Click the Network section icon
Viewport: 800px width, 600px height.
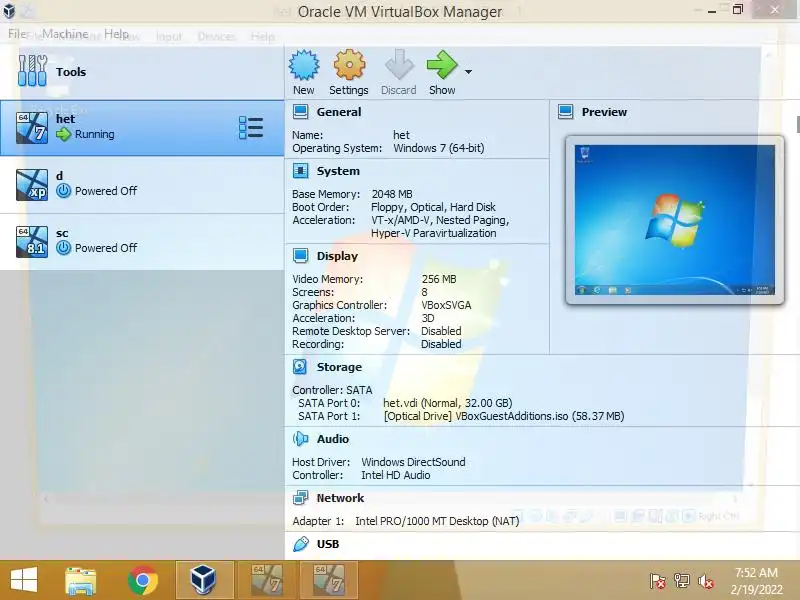point(301,497)
